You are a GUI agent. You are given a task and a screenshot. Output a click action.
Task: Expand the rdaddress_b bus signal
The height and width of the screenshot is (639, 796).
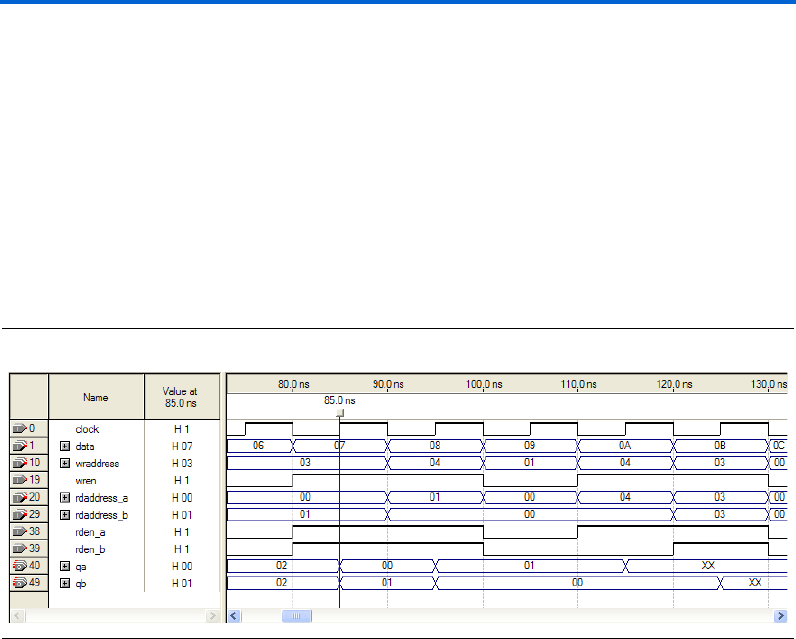point(65,514)
